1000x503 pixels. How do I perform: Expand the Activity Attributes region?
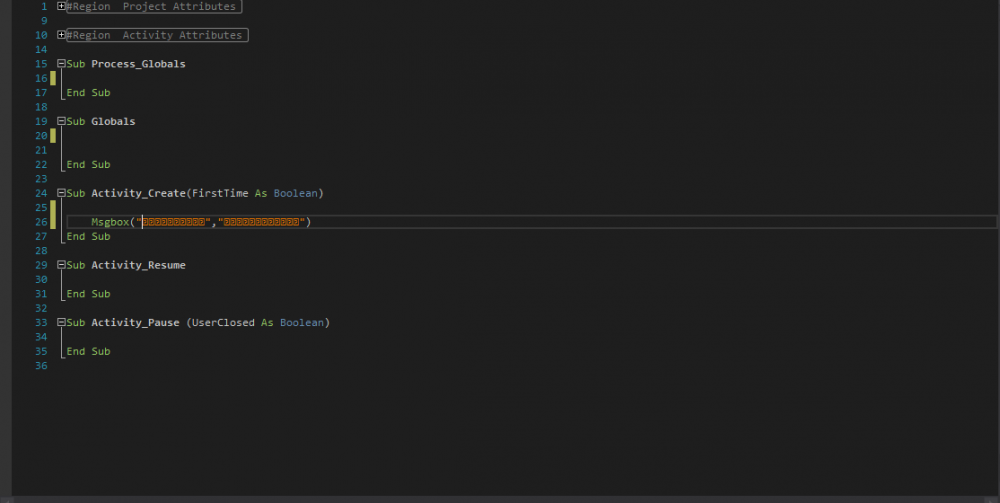coord(62,35)
